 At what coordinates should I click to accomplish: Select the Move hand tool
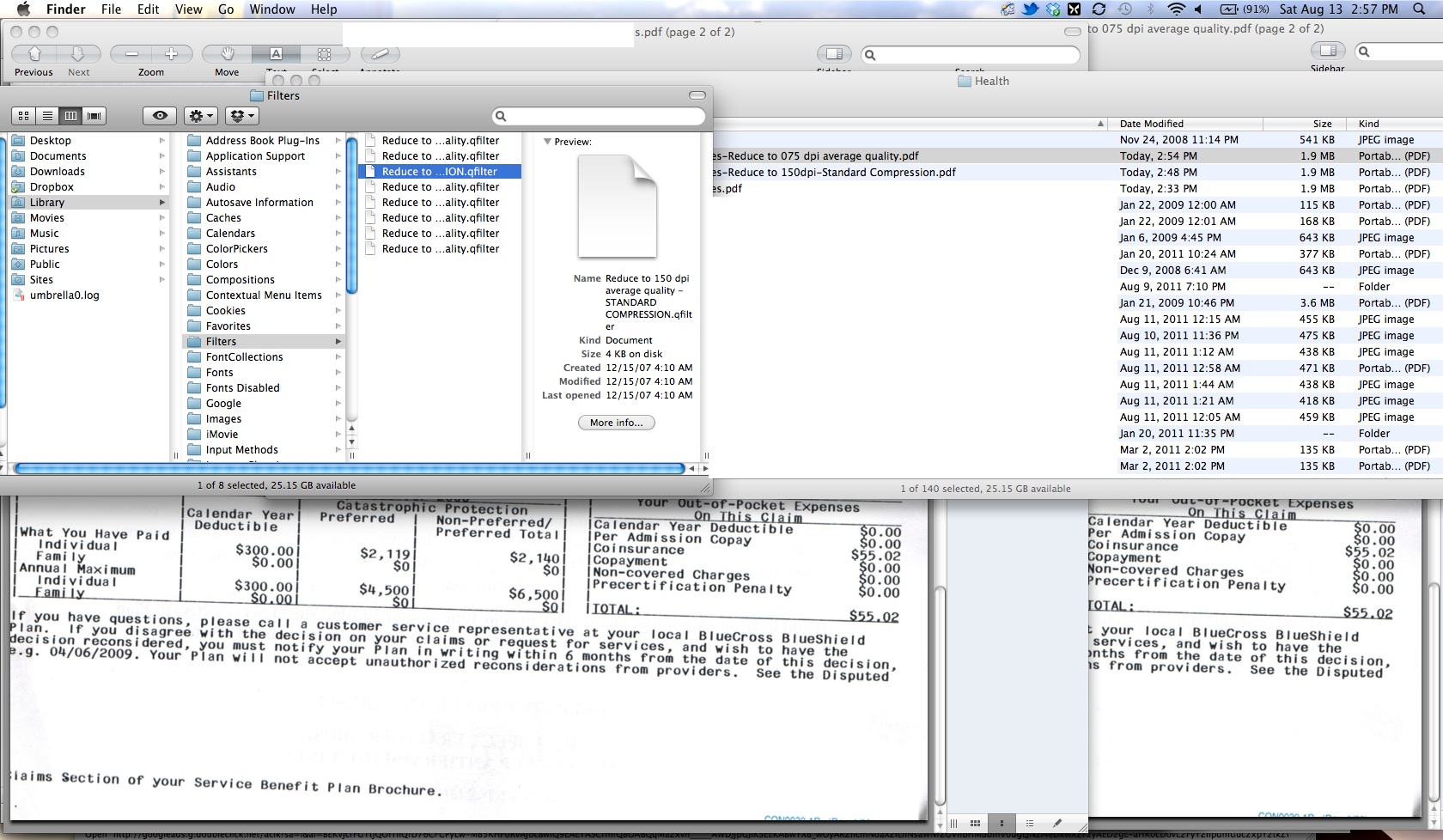point(227,54)
